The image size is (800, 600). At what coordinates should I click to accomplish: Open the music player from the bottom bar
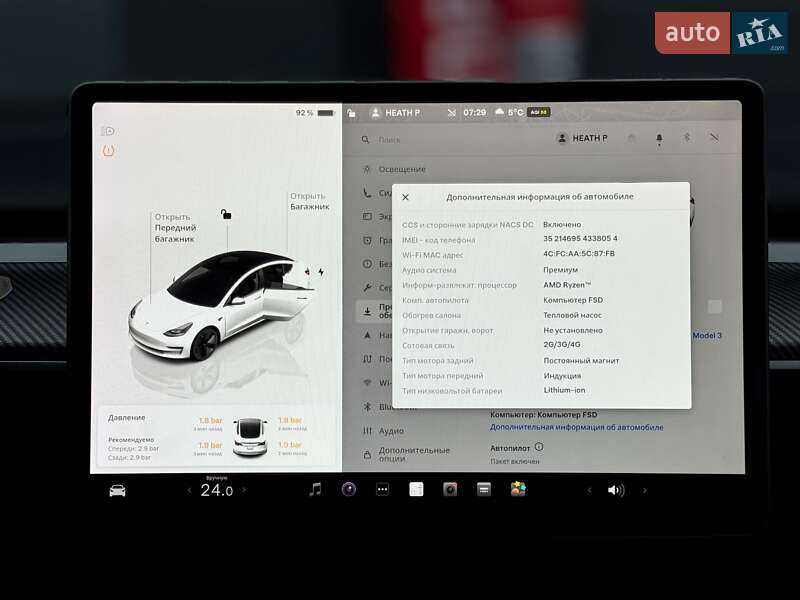pyautogui.click(x=314, y=490)
